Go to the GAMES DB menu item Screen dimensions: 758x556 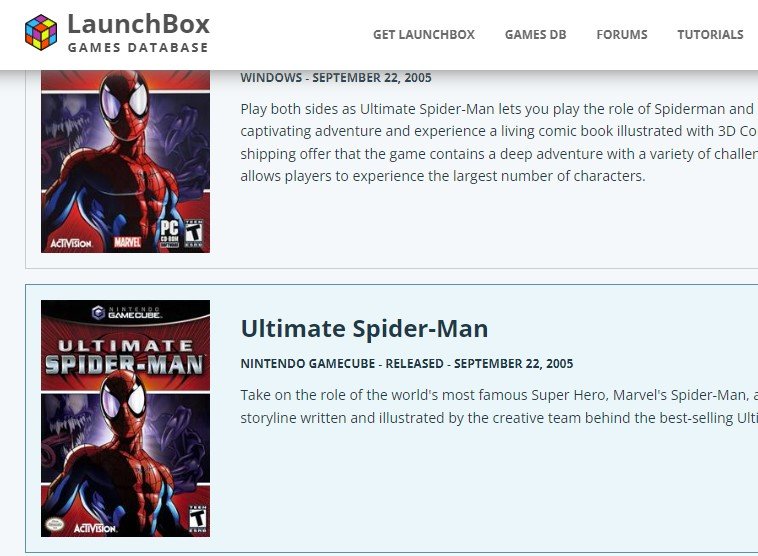click(x=535, y=35)
